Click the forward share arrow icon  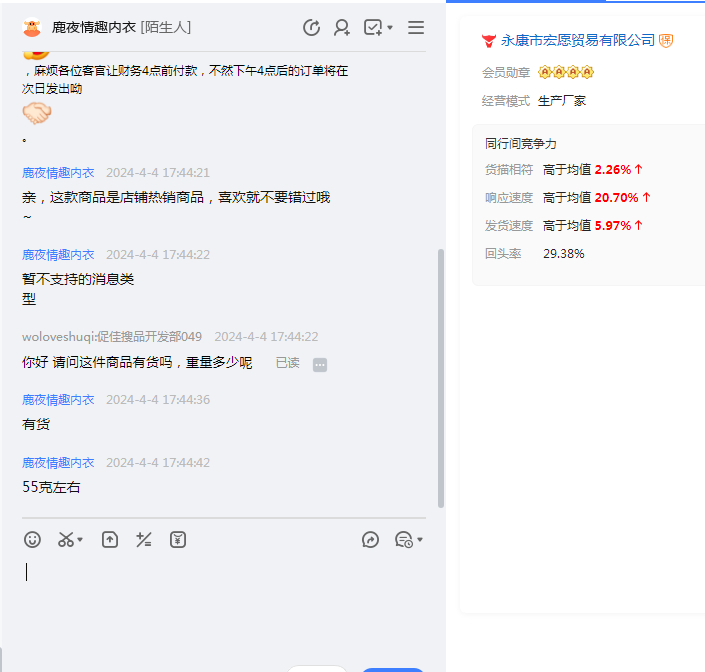(x=370, y=539)
